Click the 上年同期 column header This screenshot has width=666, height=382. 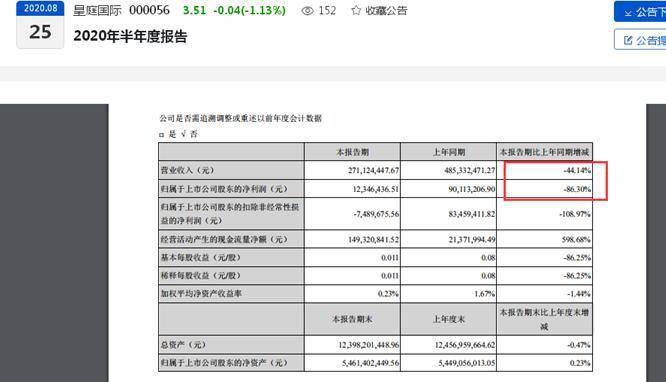tap(449, 152)
